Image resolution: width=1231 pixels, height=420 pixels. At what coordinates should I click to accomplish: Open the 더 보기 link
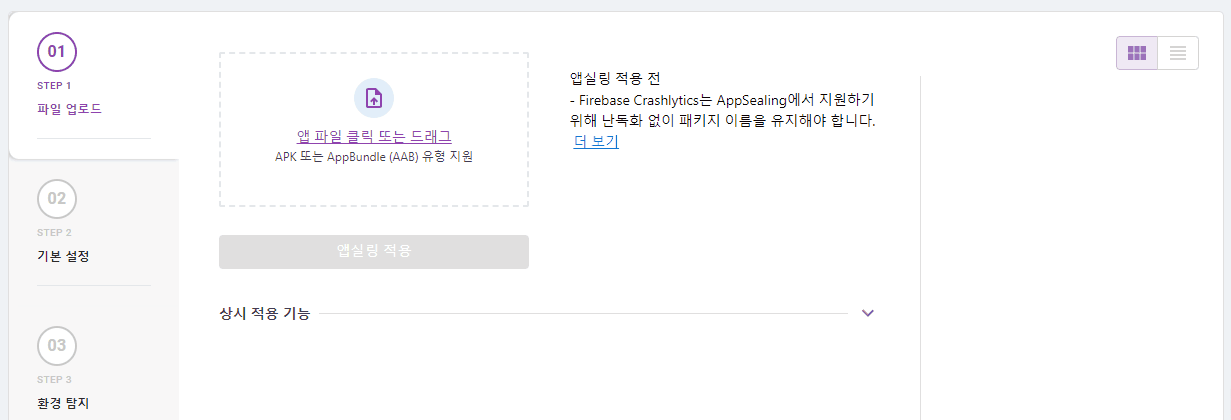tap(596, 141)
